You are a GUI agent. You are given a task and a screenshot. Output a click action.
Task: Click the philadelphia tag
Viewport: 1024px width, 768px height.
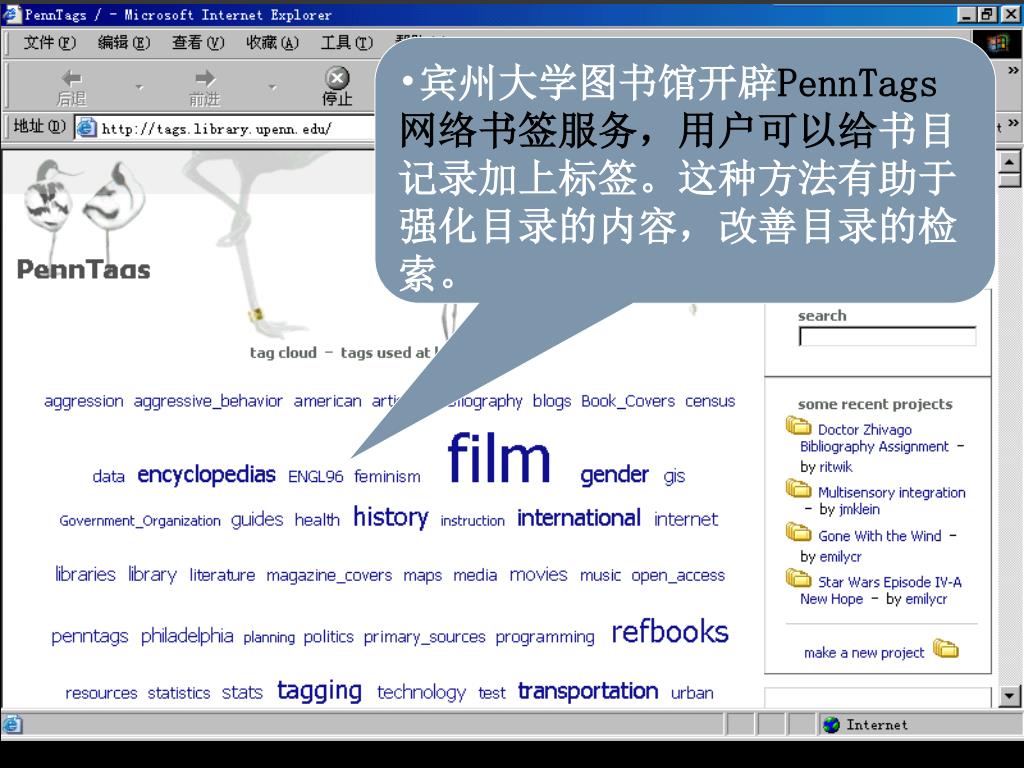click(187, 636)
